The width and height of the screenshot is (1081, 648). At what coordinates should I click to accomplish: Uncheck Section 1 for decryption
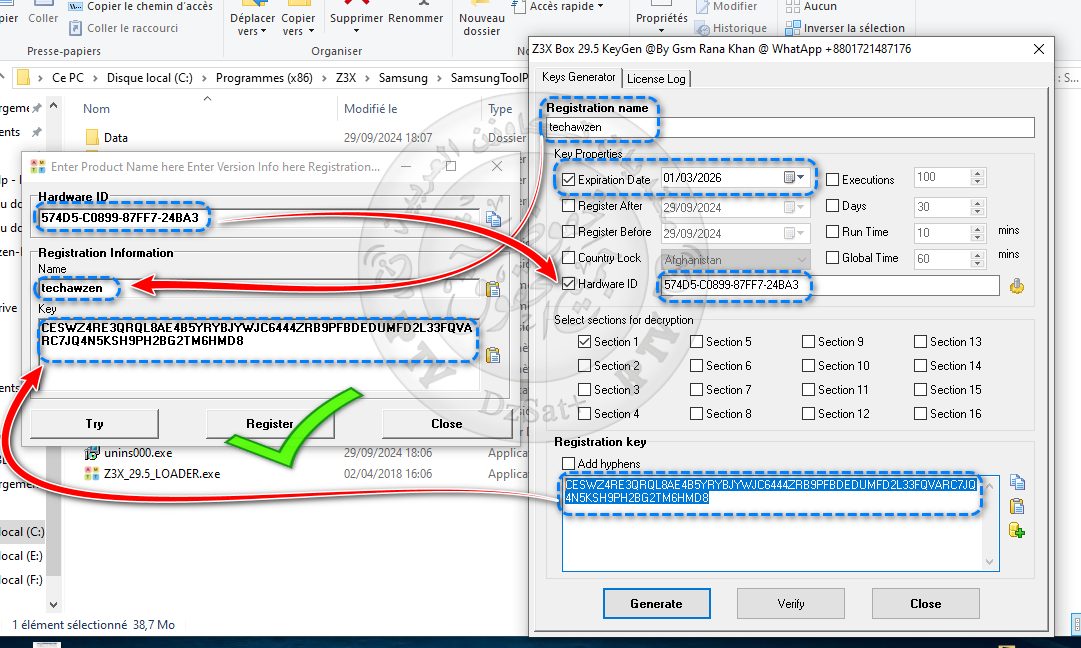585,342
